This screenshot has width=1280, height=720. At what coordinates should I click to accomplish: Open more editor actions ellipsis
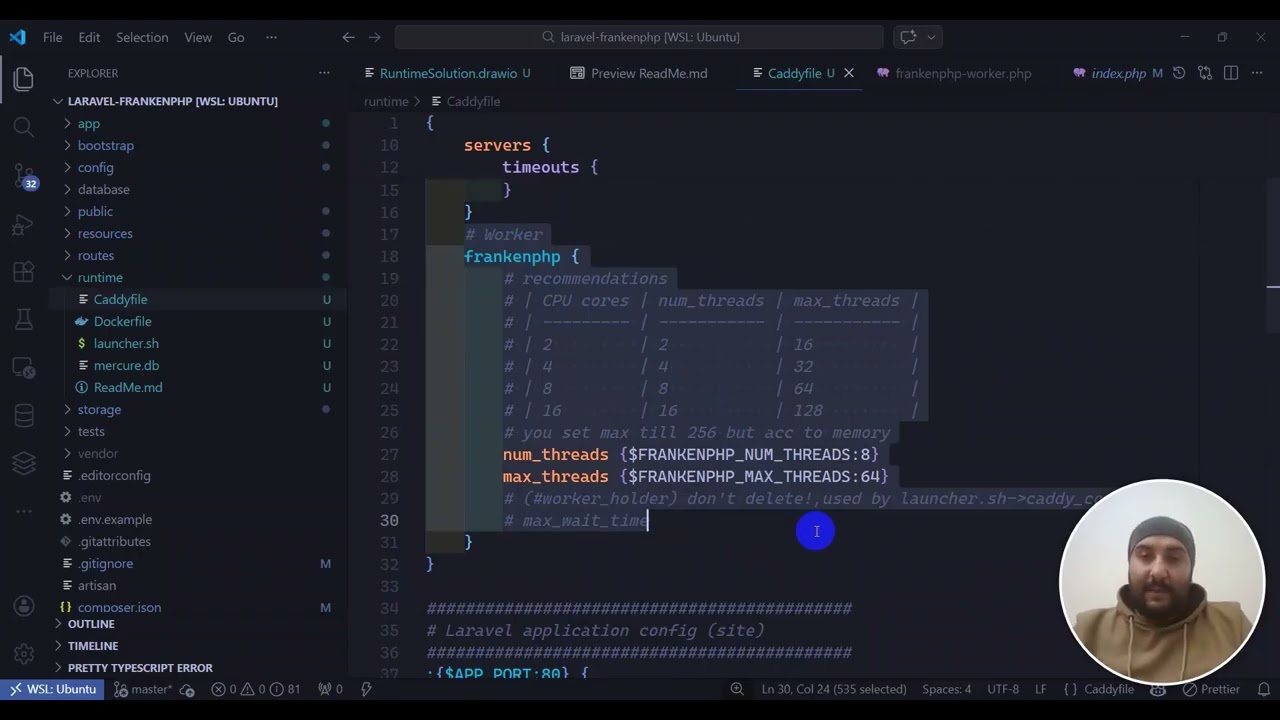(1257, 73)
